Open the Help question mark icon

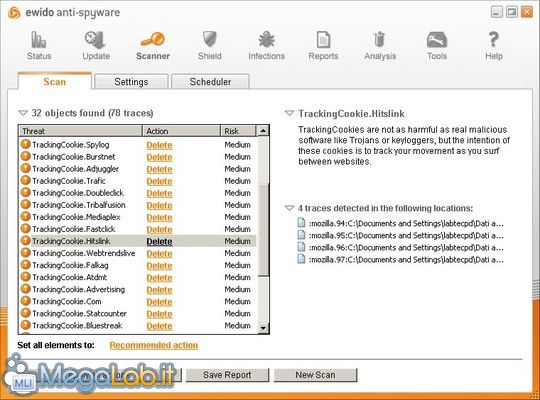[494, 40]
